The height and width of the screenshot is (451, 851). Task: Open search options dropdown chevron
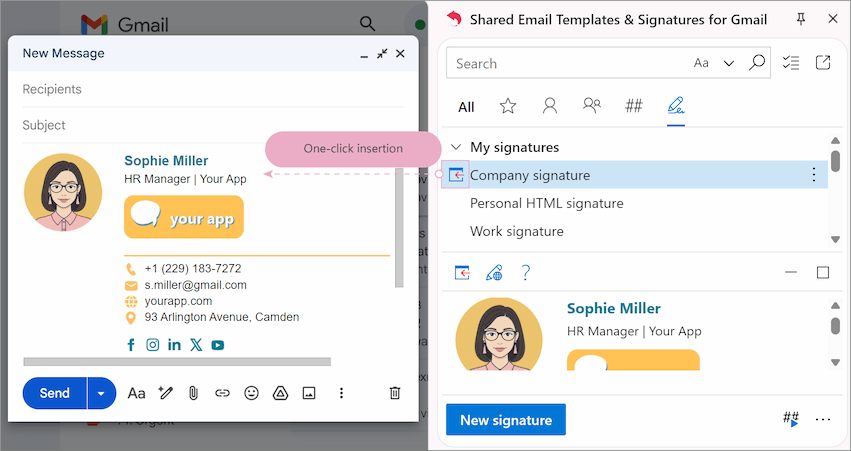pyautogui.click(x=729, y=63)
